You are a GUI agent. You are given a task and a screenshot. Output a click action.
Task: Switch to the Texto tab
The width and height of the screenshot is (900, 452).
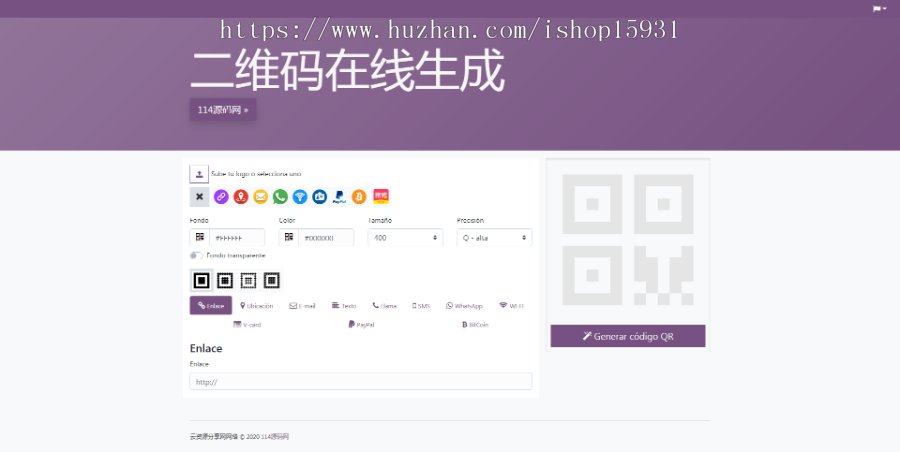[x=344, y=306]
